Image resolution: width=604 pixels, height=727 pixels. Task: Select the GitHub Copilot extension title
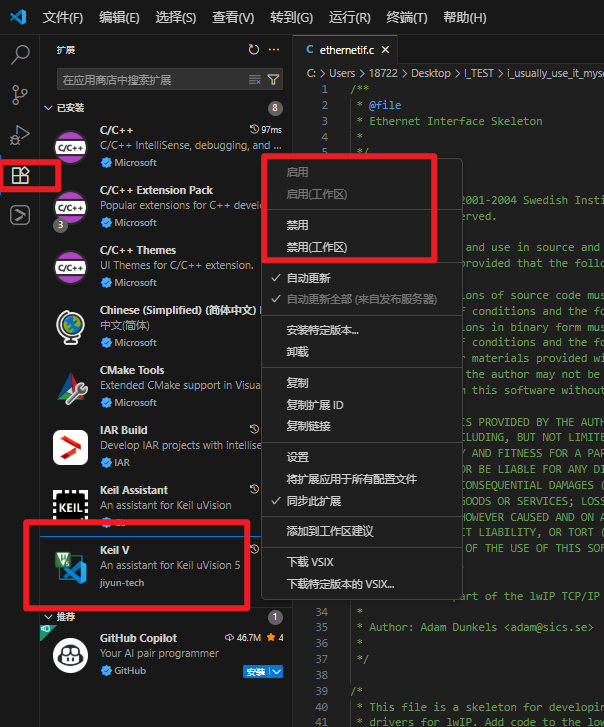point(138,638)
